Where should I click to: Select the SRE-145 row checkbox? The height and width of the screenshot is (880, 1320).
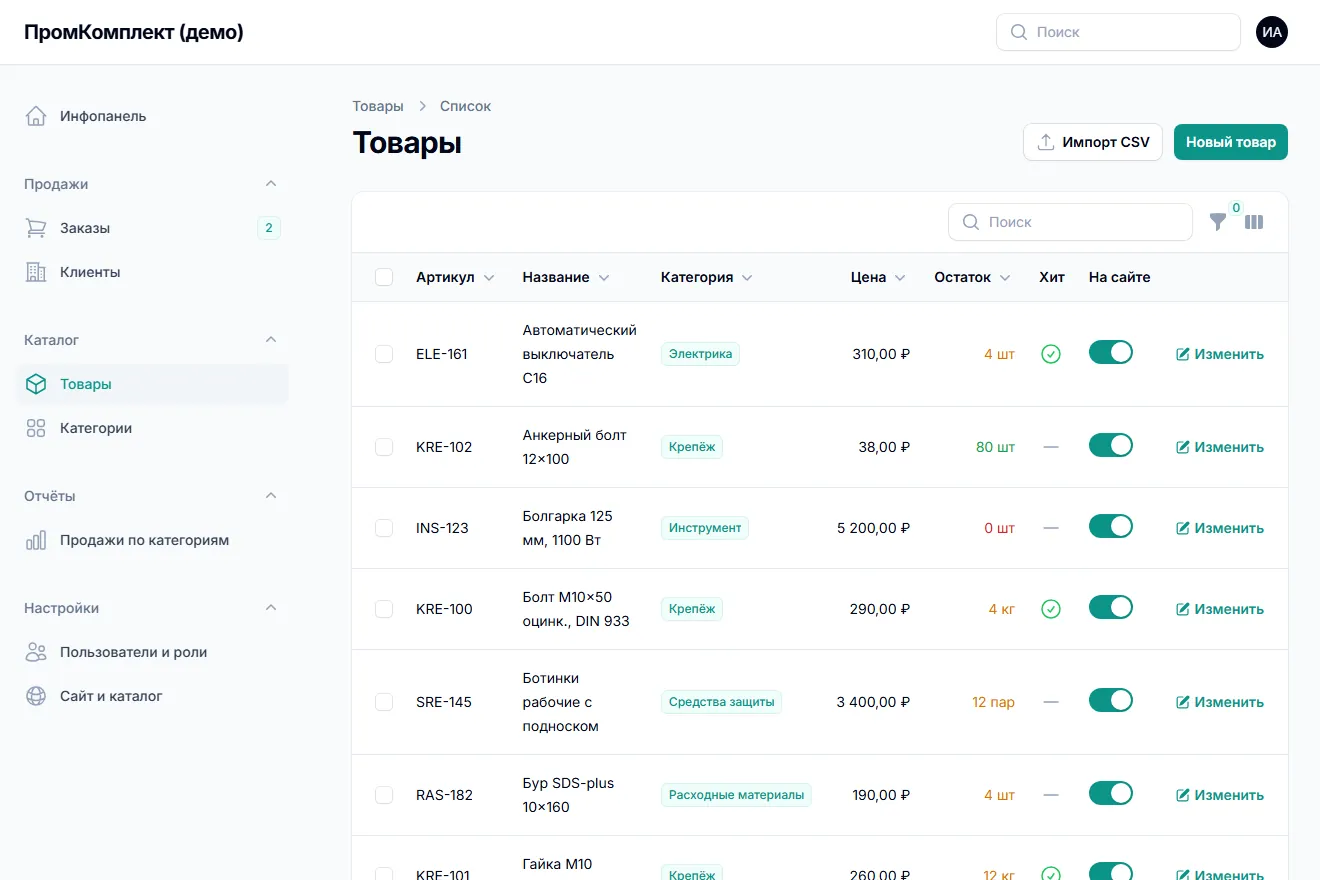coord(384,702)
